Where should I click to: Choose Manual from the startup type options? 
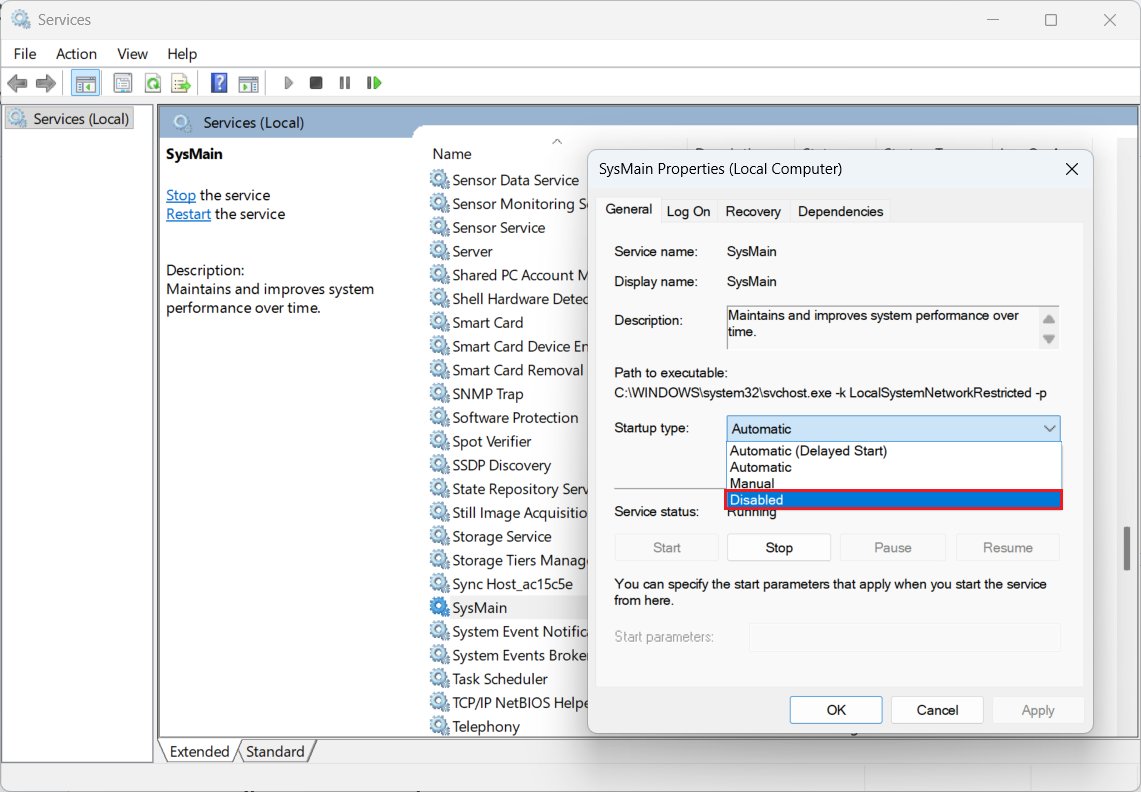pyautogui.click(x=752, y=483)
